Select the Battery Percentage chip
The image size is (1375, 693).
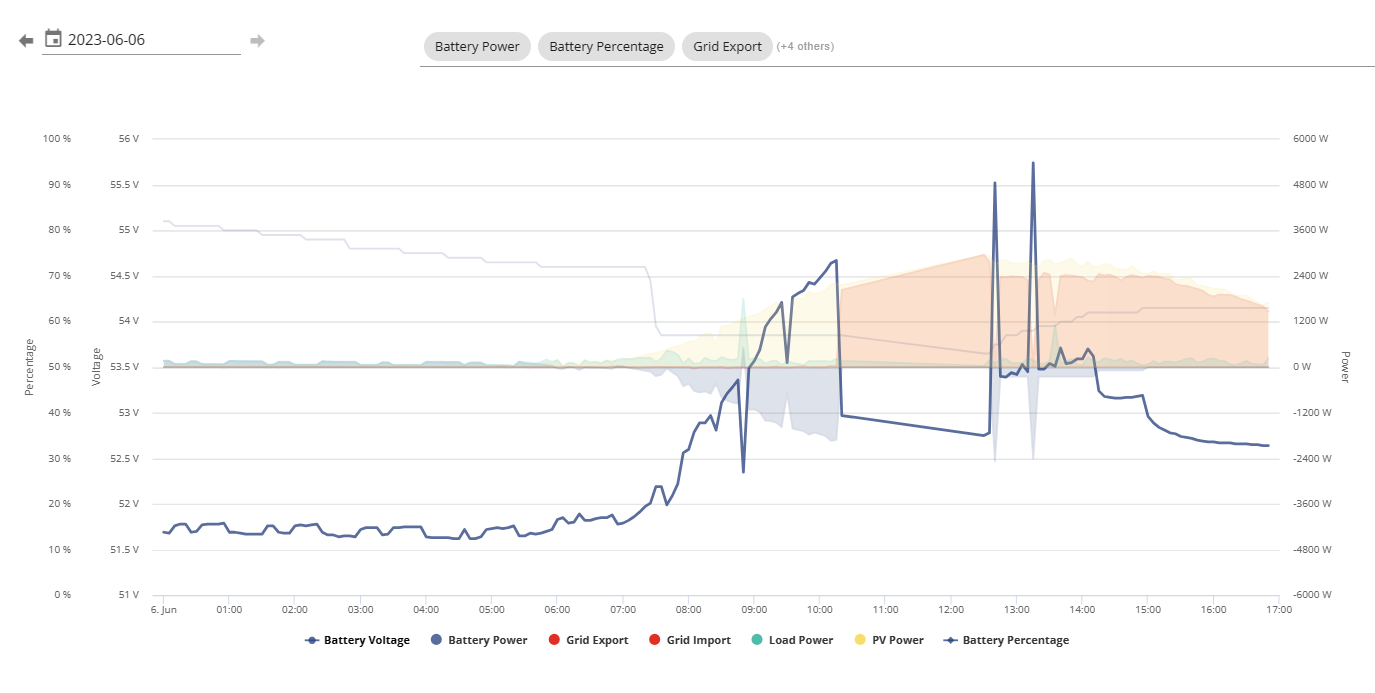(606, 46)
